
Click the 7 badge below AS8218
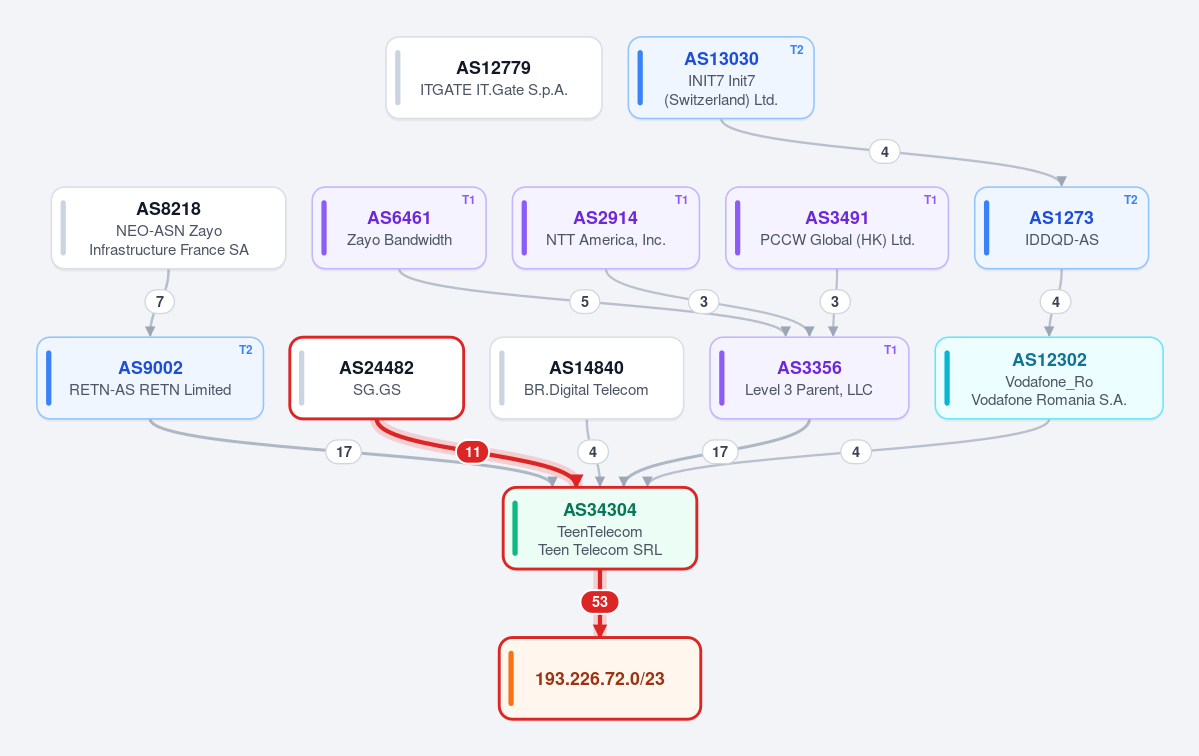[160, 301]
